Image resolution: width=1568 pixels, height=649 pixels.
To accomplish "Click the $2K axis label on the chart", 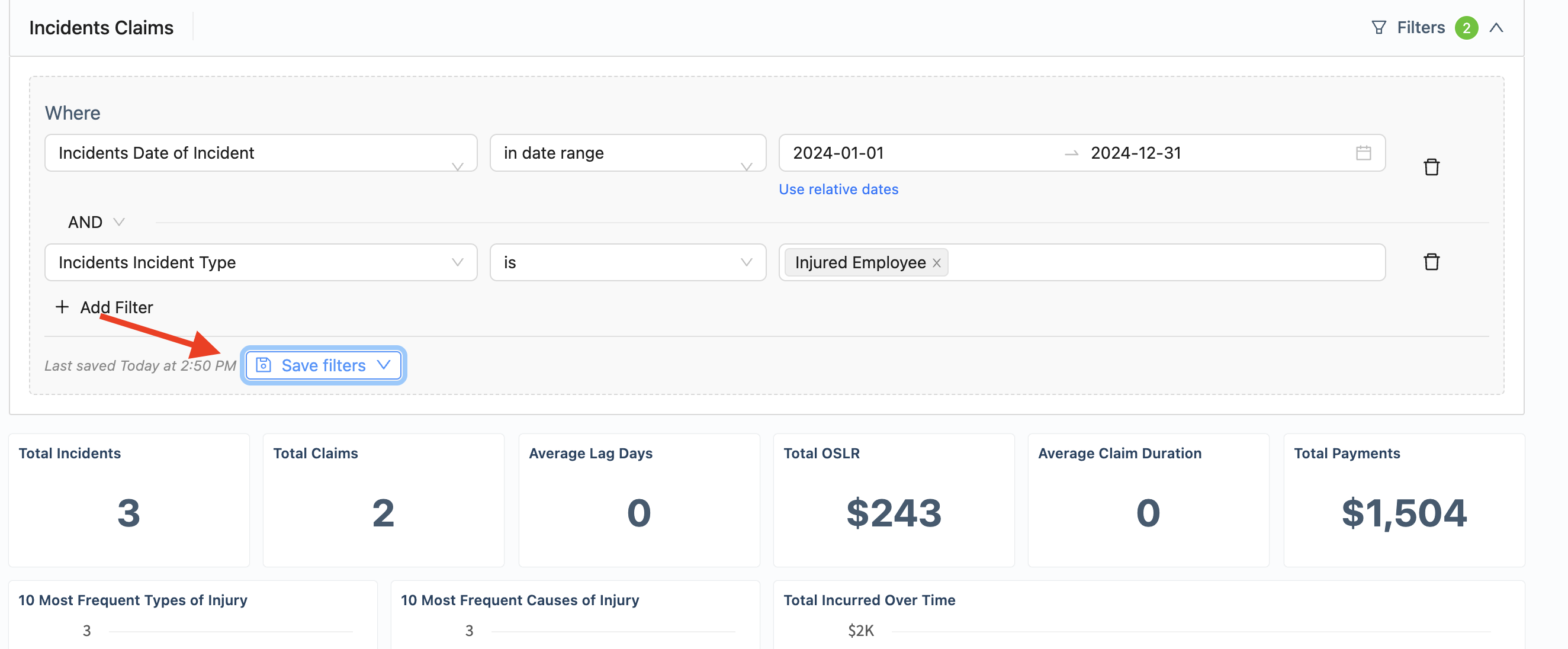I will tap(861, 631).
